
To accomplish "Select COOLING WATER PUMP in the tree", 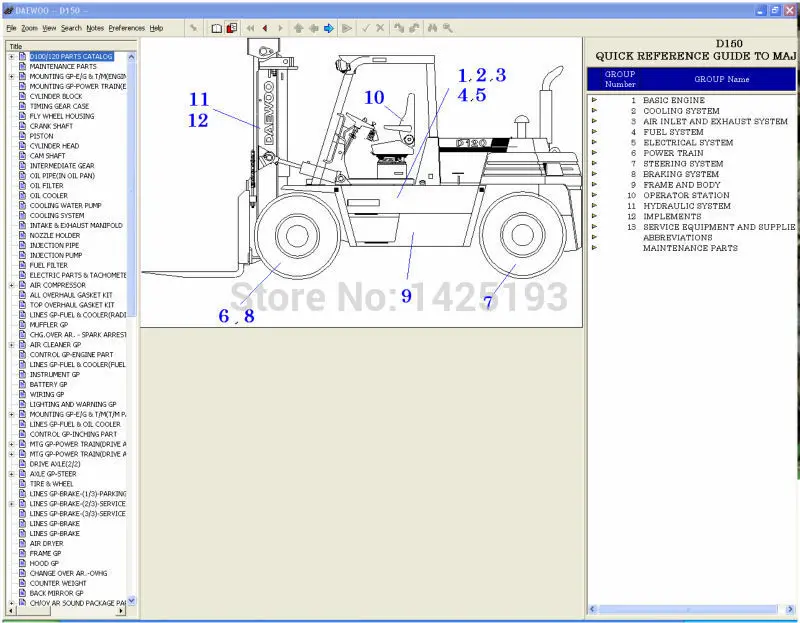I will [x=65, y=205].
